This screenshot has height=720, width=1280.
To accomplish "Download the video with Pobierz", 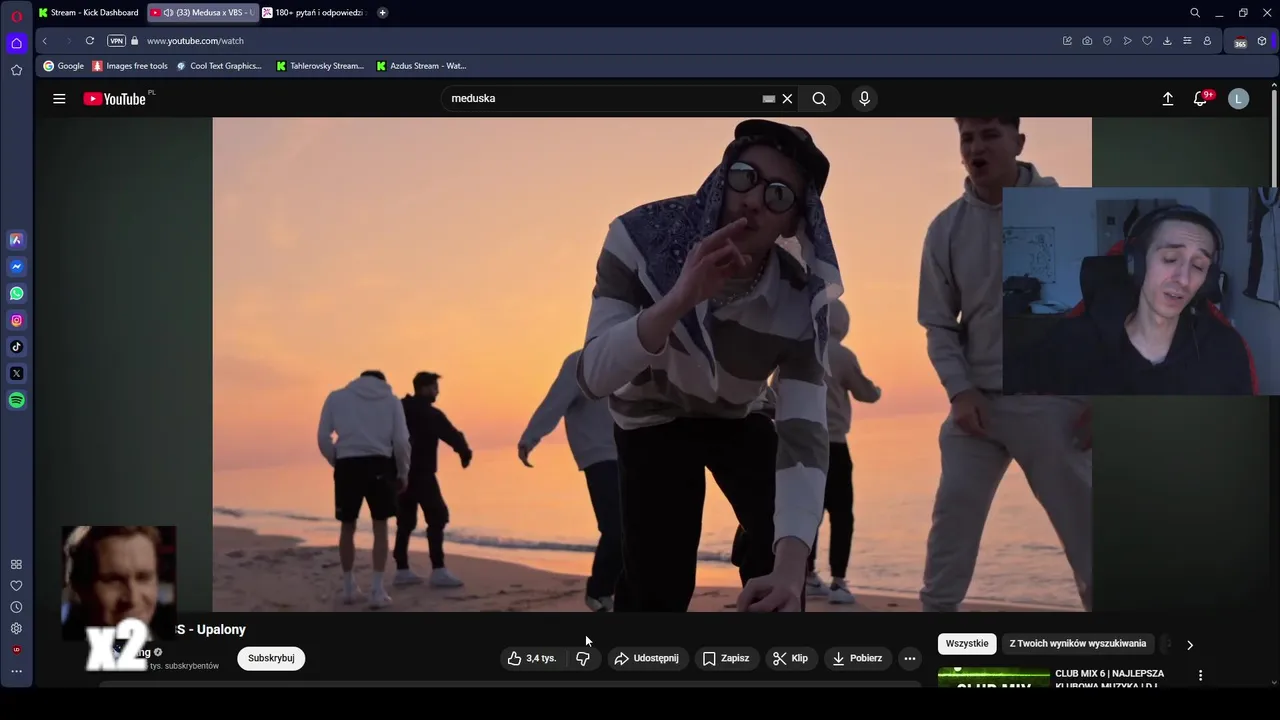I will [x=857, y=658].
